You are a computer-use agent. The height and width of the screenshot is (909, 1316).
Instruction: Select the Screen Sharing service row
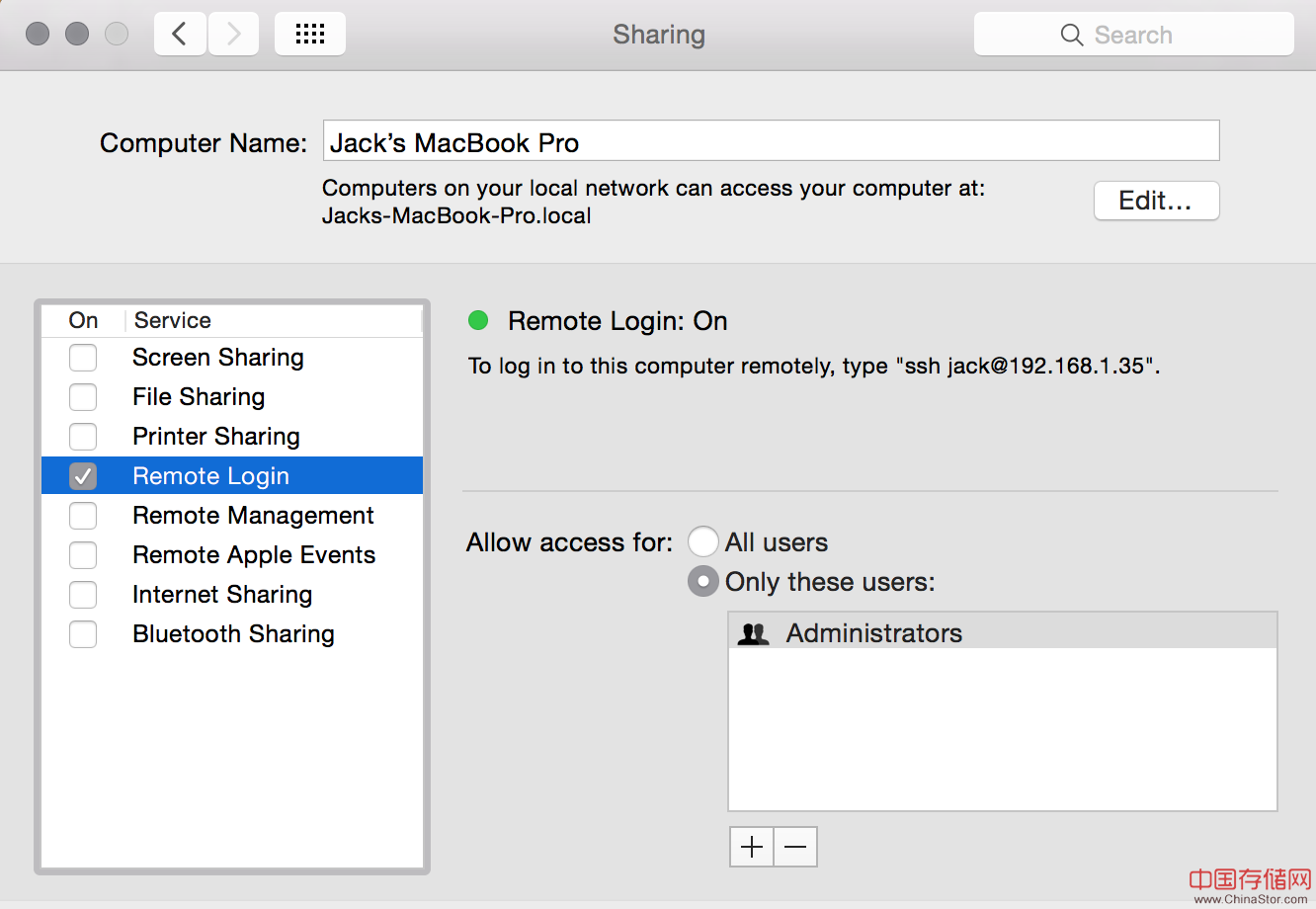click(232, 358)
